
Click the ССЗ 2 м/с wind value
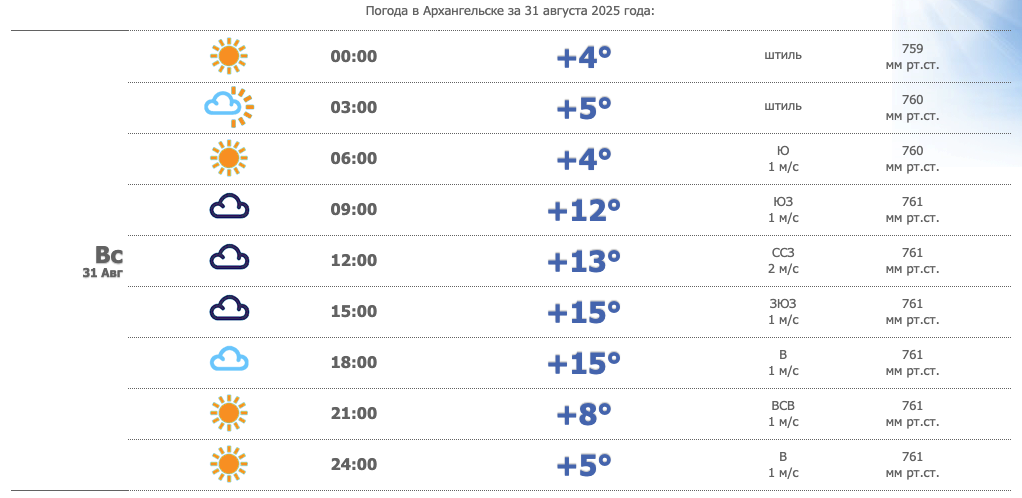[x=783, y=260]
